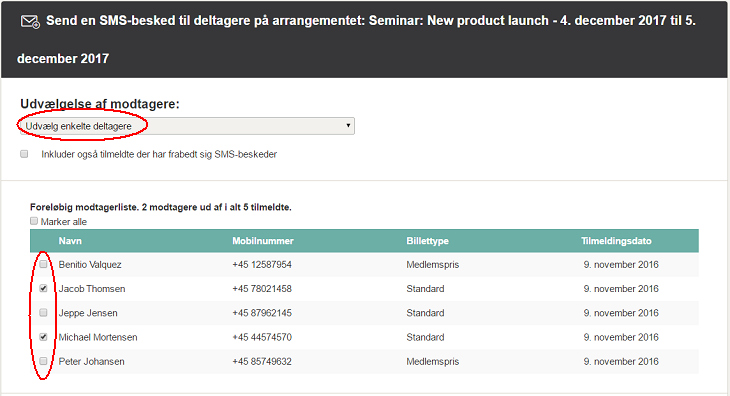730x396 pixels.
Task: Click phone number +45 44574570
Action: (x=262, y=337)
